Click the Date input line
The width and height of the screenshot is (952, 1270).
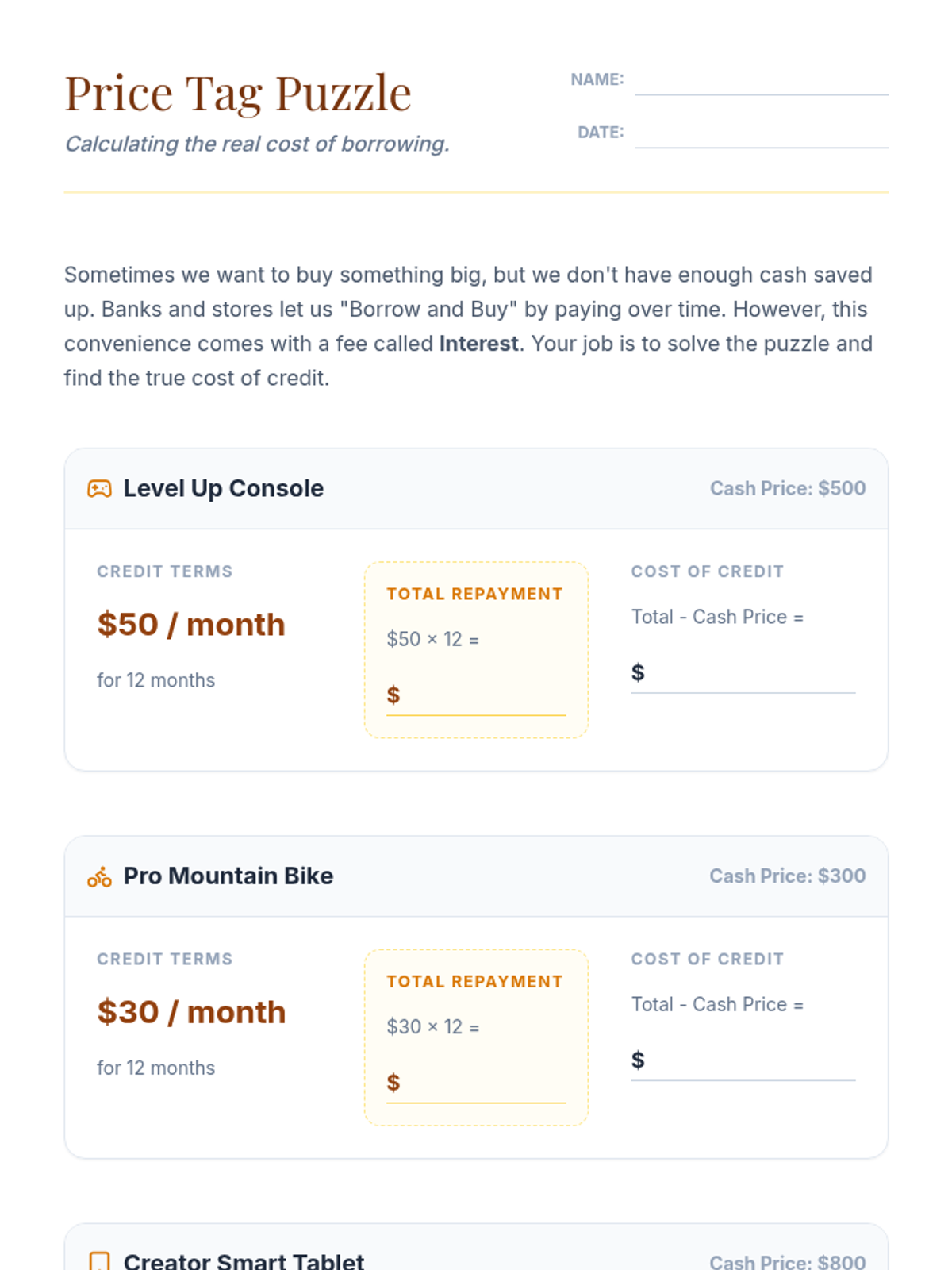(761, 135)
